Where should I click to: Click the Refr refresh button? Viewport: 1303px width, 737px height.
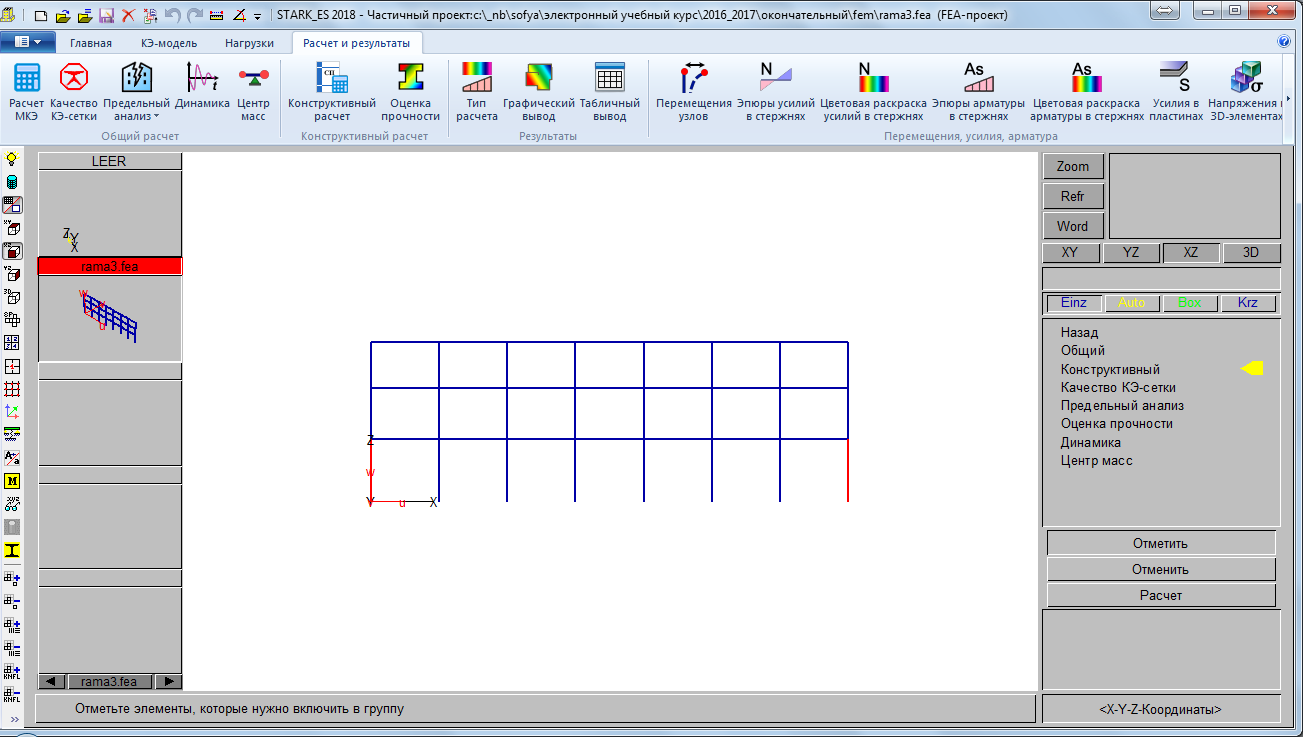pos(1073,196)
